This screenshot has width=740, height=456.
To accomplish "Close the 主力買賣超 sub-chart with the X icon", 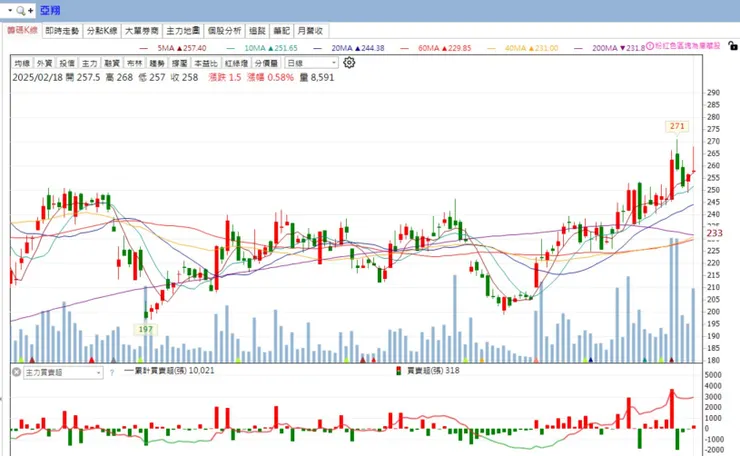I will pos(17,372).
